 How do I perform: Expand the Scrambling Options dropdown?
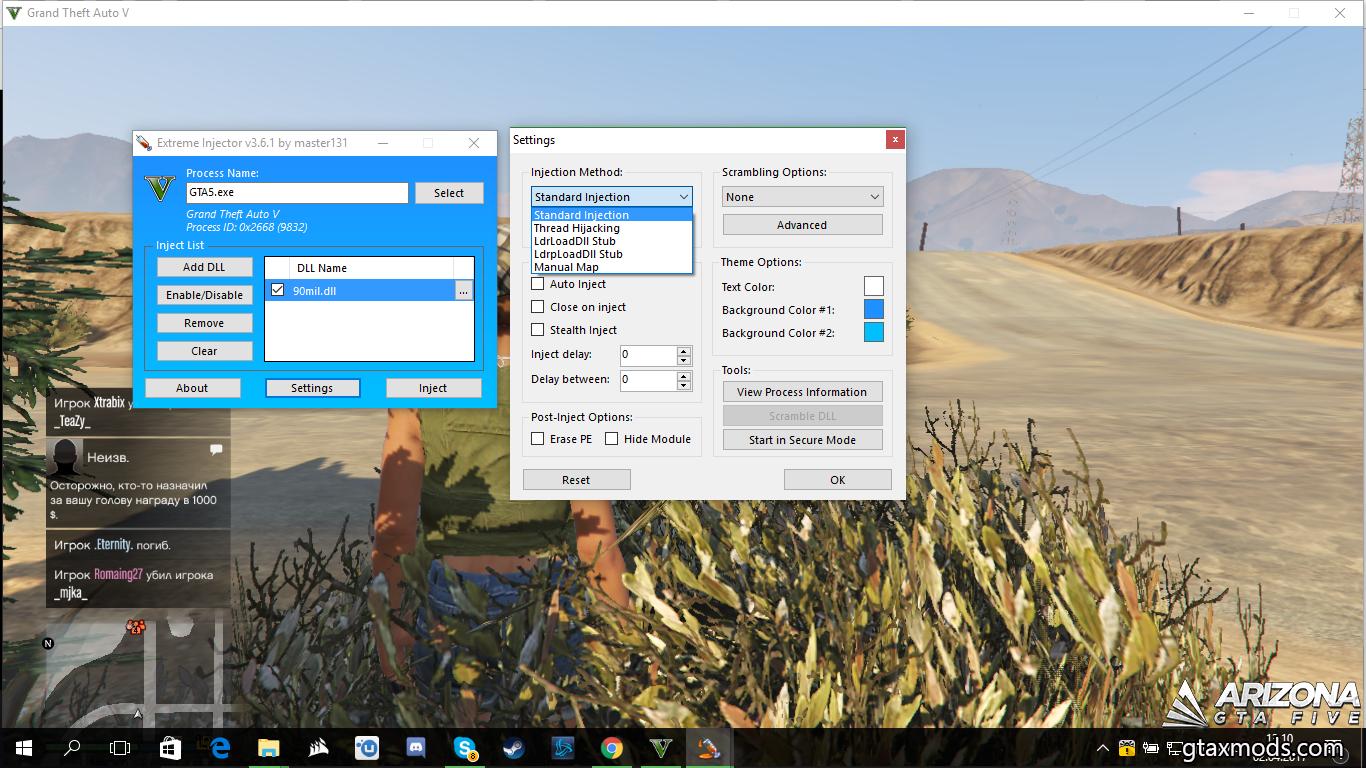point(802,197)
